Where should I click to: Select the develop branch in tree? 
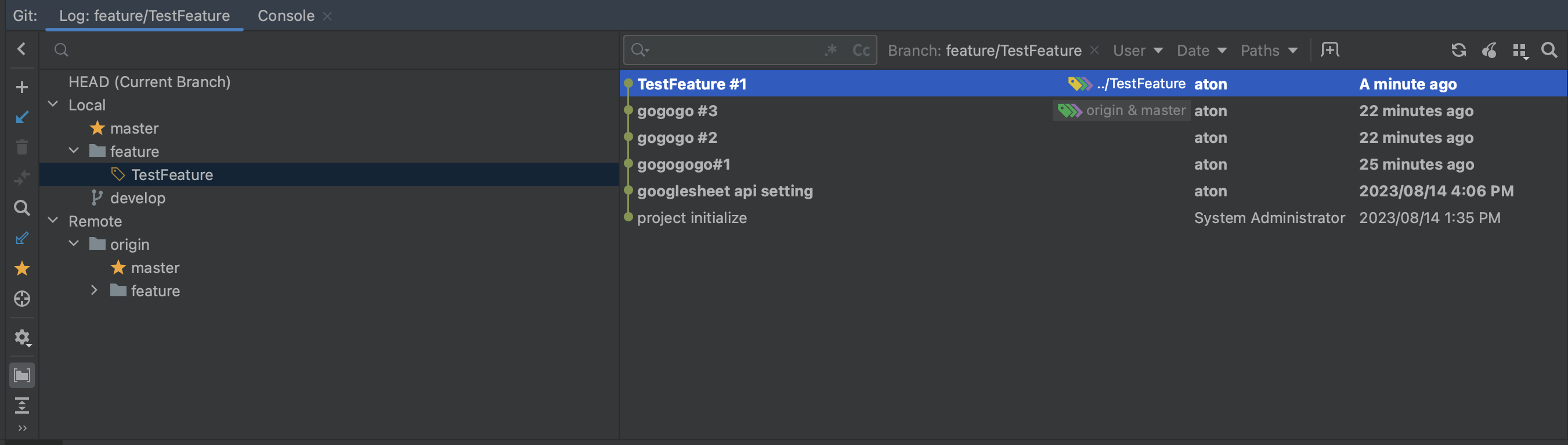138,198
